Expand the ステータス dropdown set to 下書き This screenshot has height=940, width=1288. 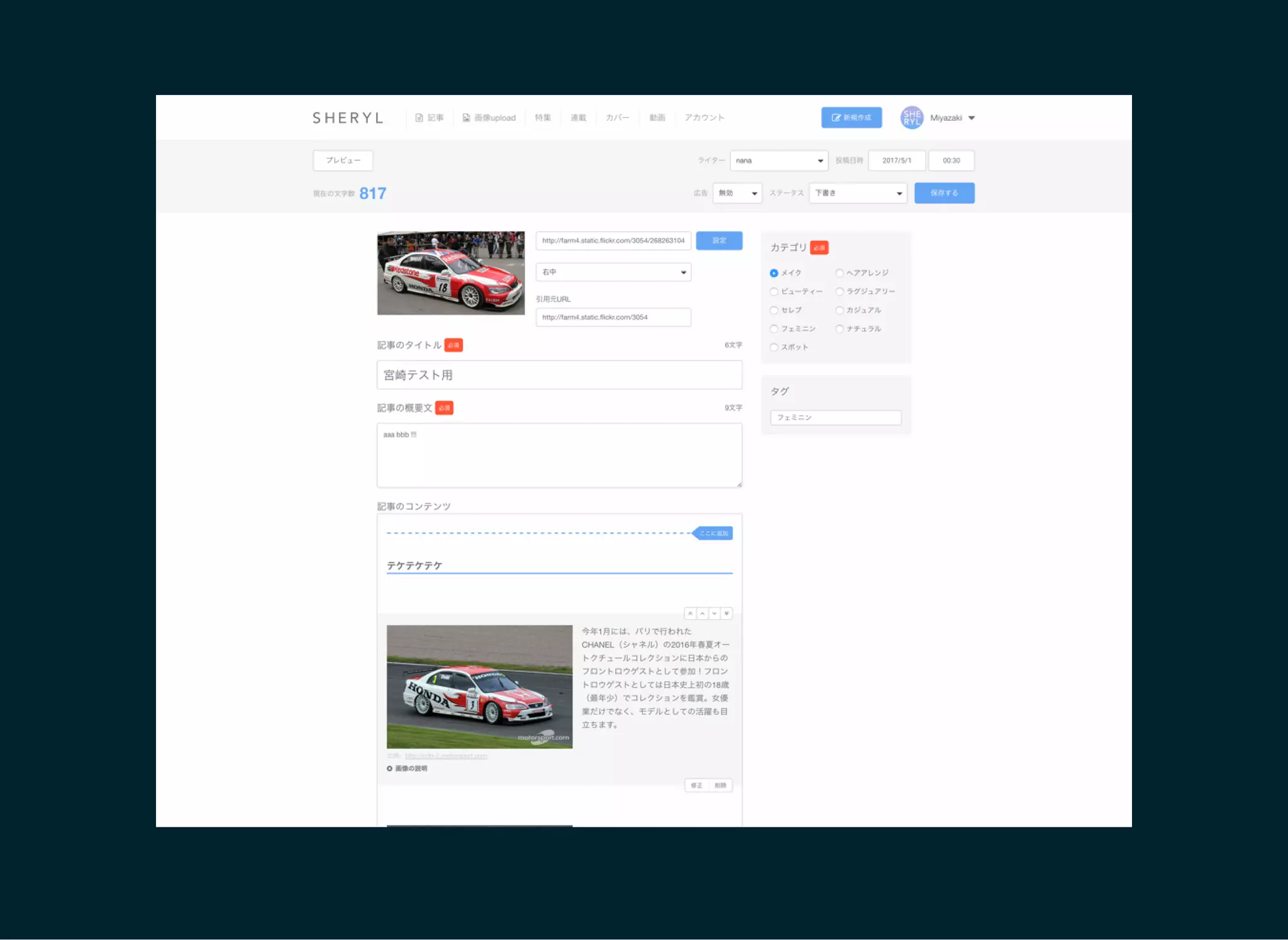coord(858,193)
